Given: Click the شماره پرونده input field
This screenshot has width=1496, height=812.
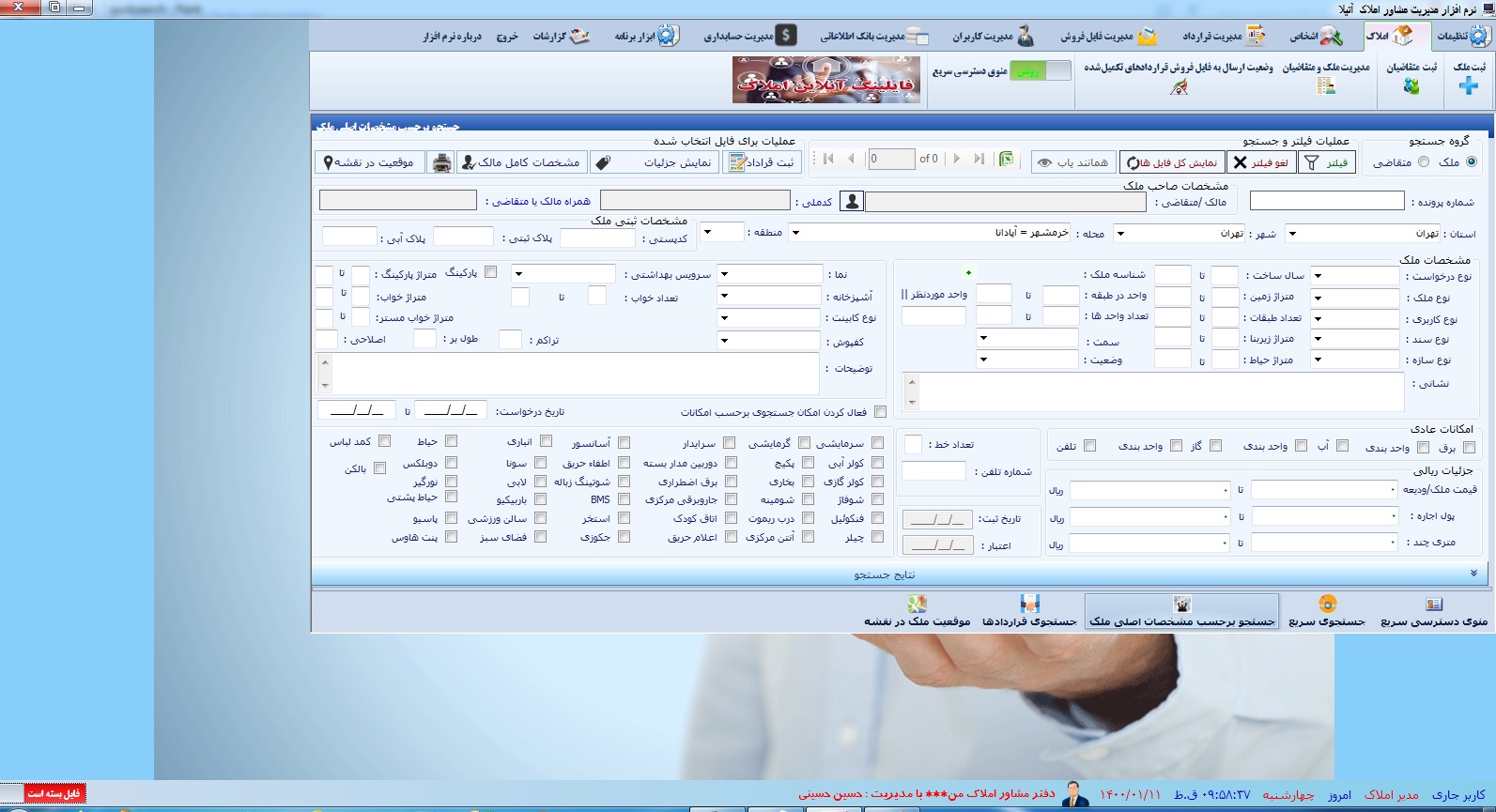Looking at the screenshot, I should click(1326, 201).
